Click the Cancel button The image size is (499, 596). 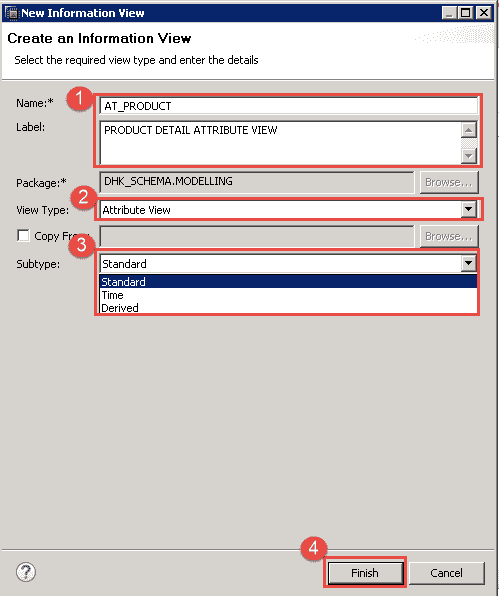coord(447,573)
